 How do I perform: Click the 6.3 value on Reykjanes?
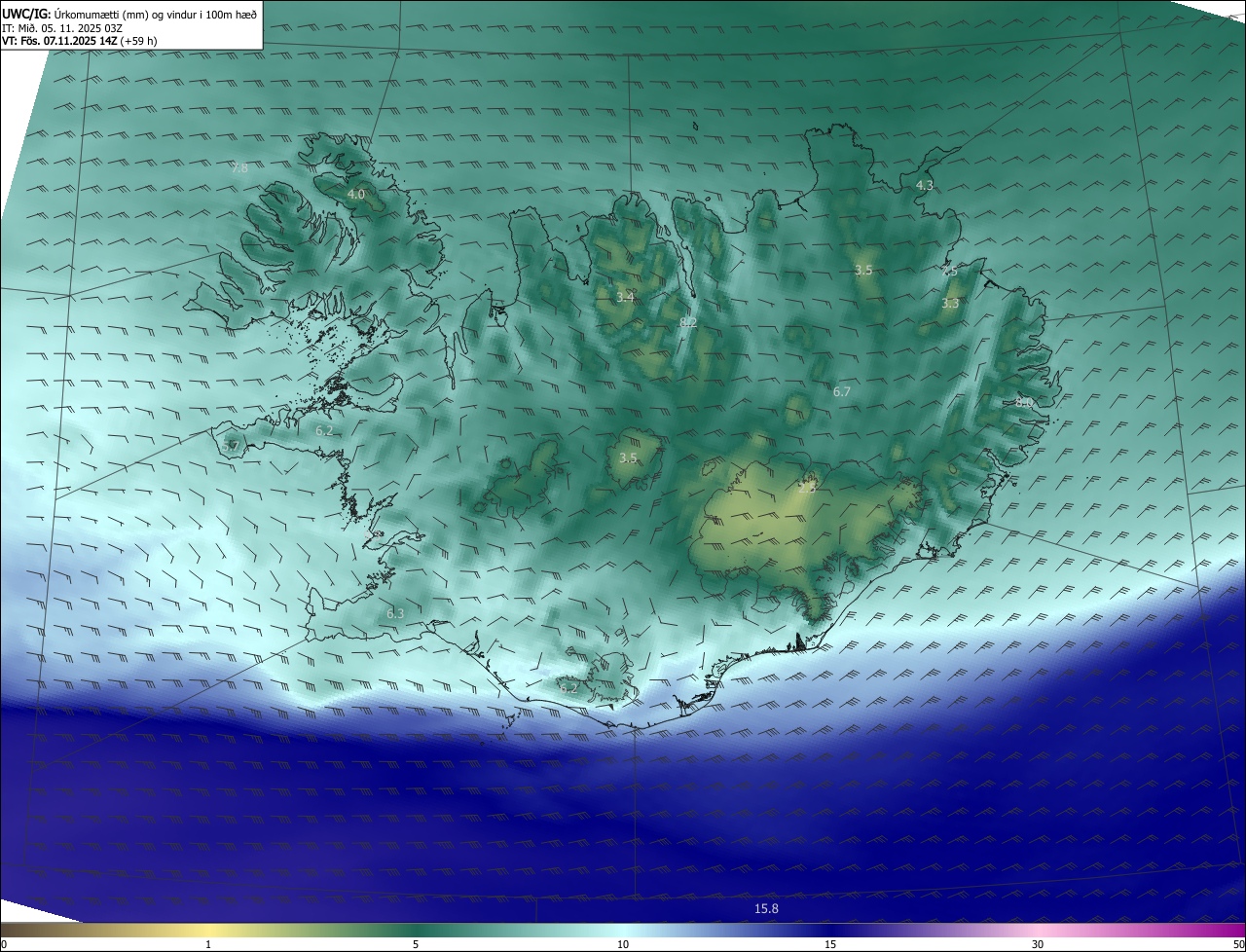click(x=395, y=613)
